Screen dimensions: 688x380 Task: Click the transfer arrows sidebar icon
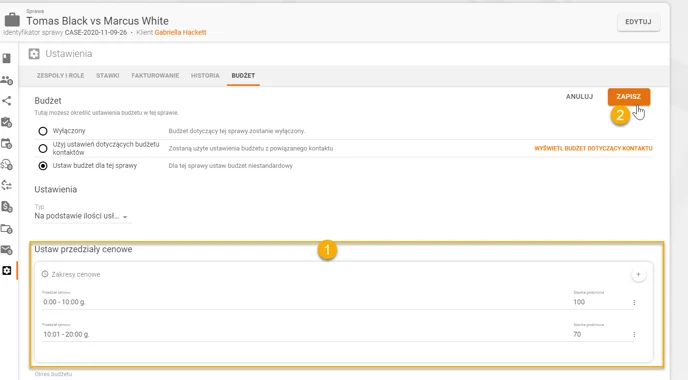7,185
